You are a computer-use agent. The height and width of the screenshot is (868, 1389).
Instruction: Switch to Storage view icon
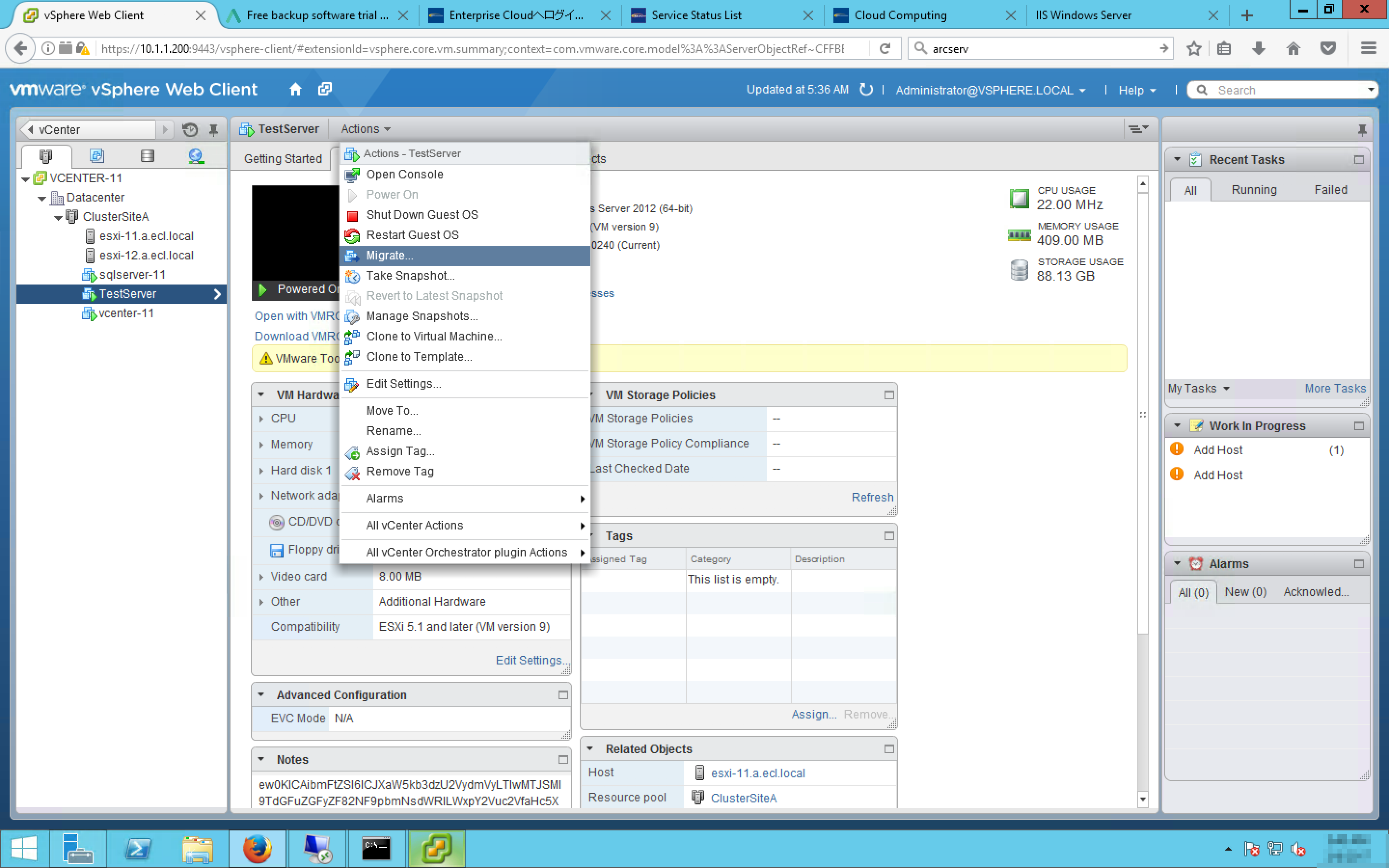[148, 156]
